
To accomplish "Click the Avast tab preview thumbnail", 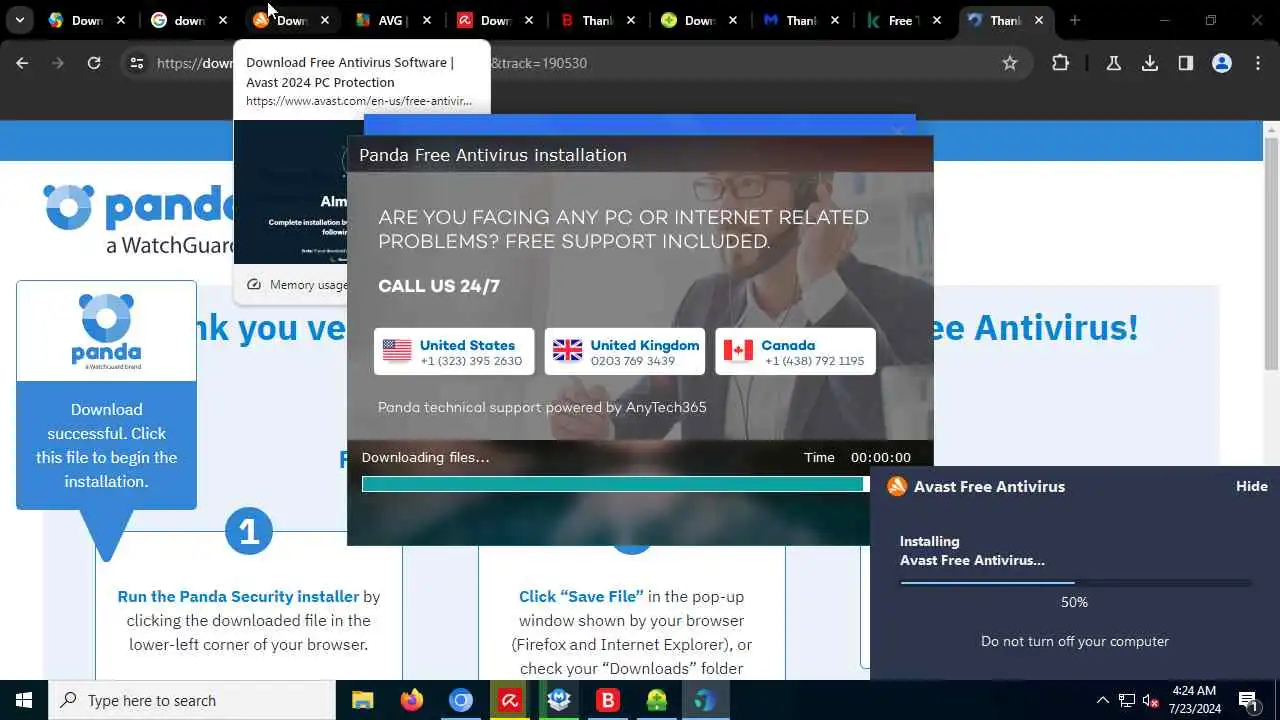I will (290, 190).
